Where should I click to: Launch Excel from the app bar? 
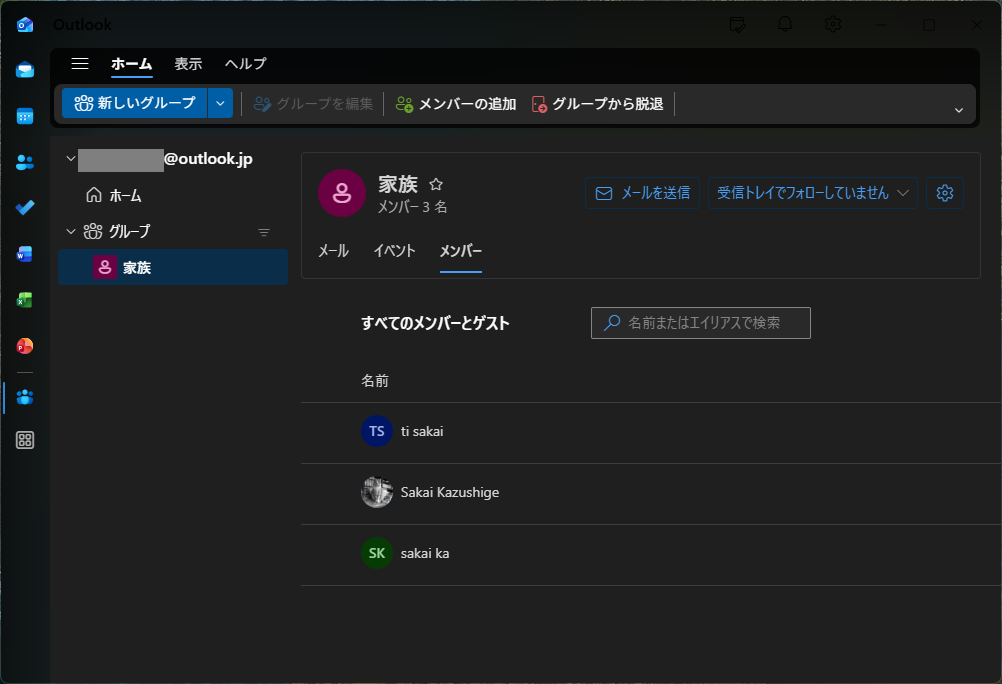coord(25,300)
